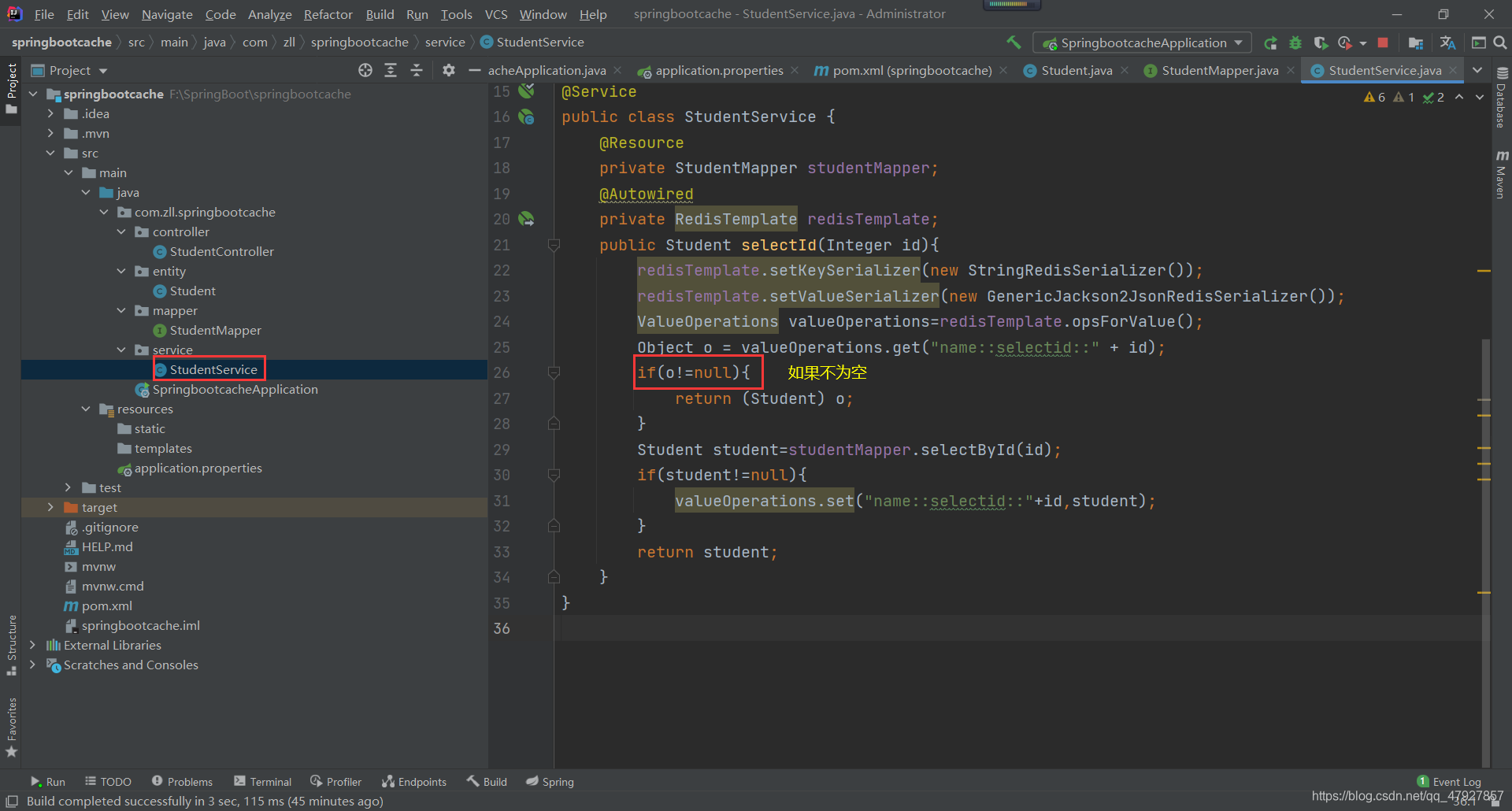Open the VCS menu
The image size is (1512, 811).
point(496,14)
